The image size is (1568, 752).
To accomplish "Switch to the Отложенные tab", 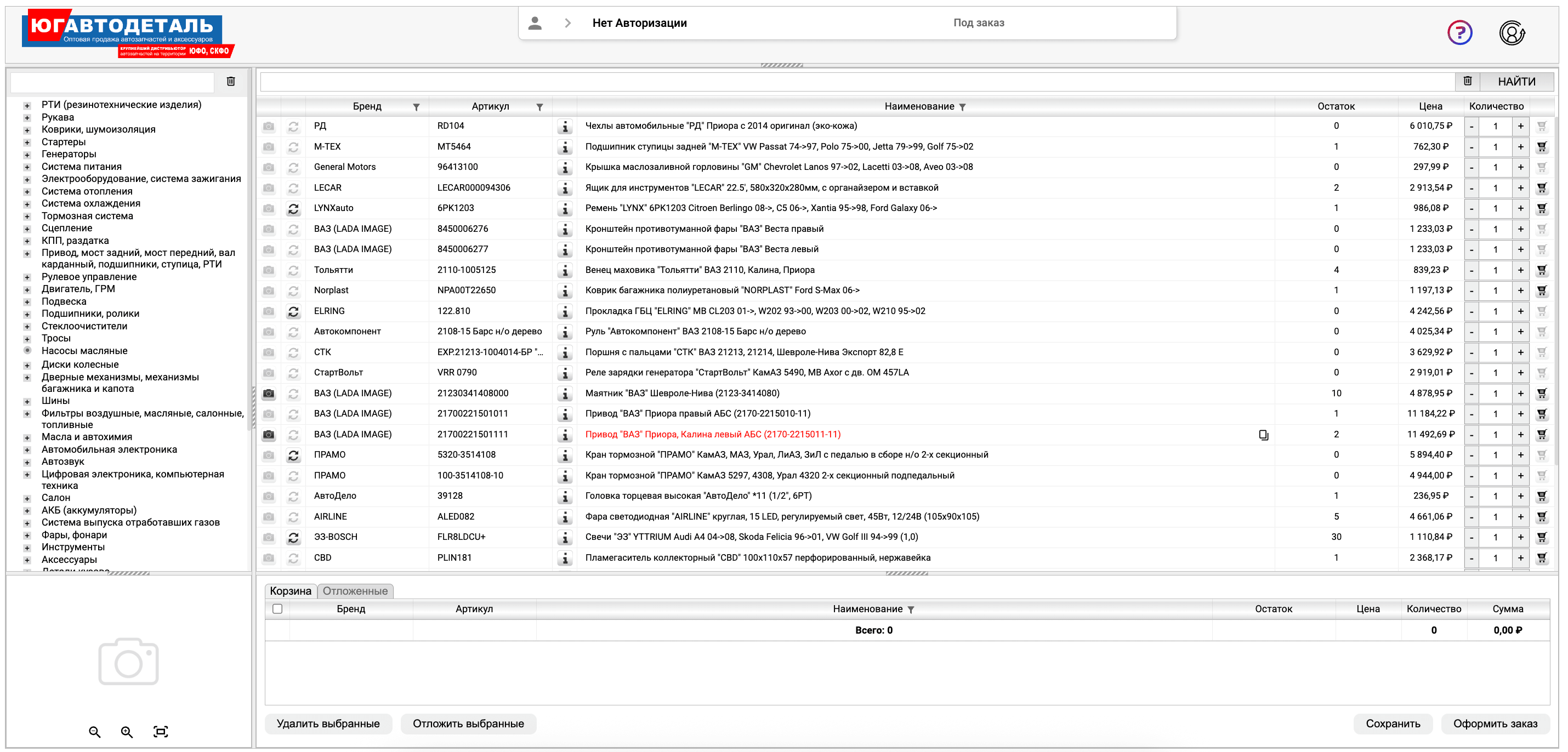I will click(x=355, y=591).
